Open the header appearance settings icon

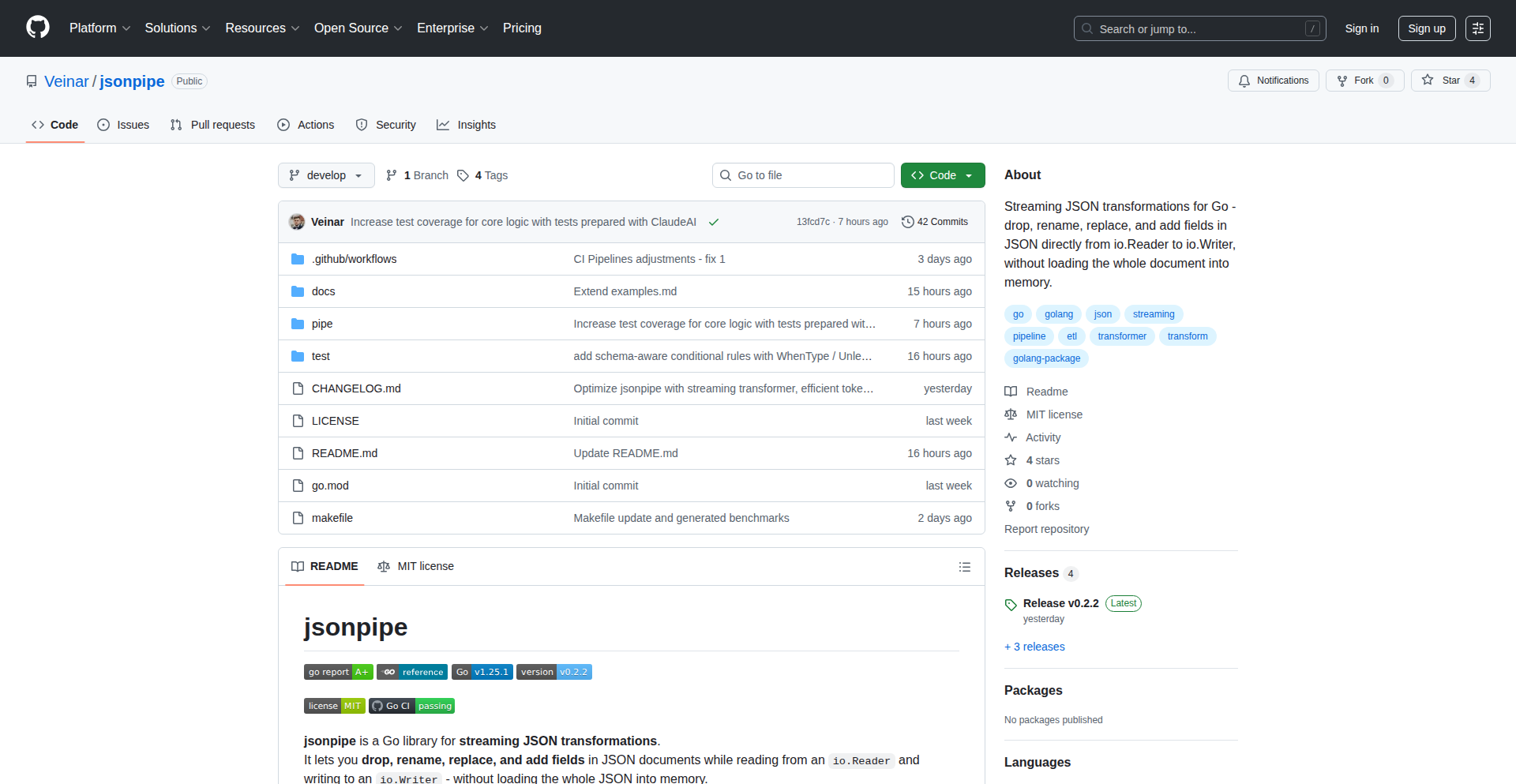pyautogui.click(x=1477, y=28)
